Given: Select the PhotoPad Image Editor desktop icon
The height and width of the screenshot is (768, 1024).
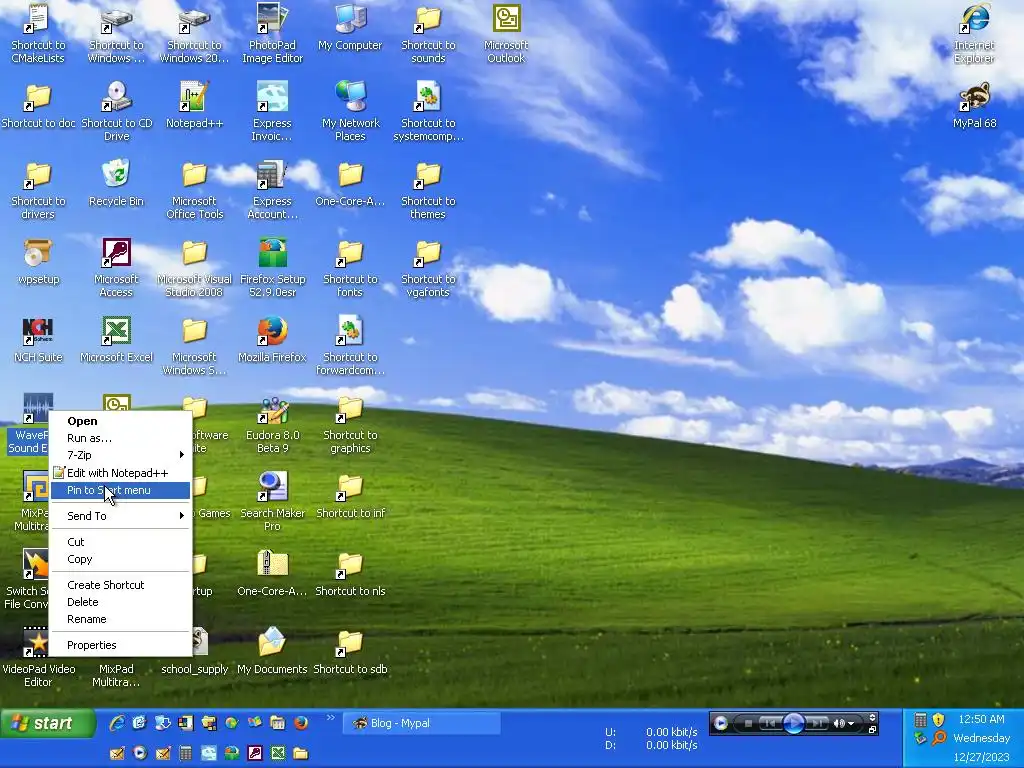Looking at the screenshot, I should point(272,33).
